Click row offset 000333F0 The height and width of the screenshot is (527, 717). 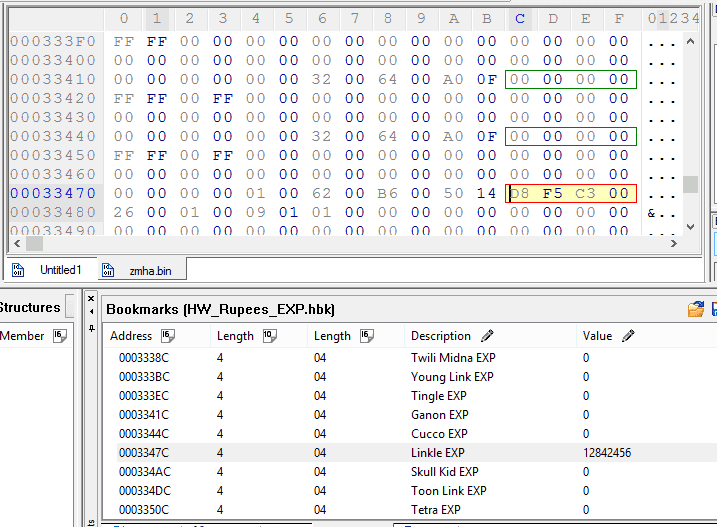[x=53, y=42]
